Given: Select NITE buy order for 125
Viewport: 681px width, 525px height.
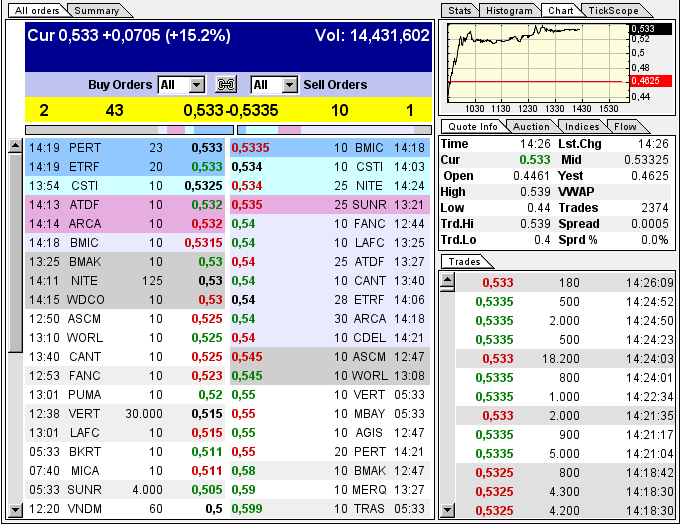Looking at the screenshot, I should 125,281.
